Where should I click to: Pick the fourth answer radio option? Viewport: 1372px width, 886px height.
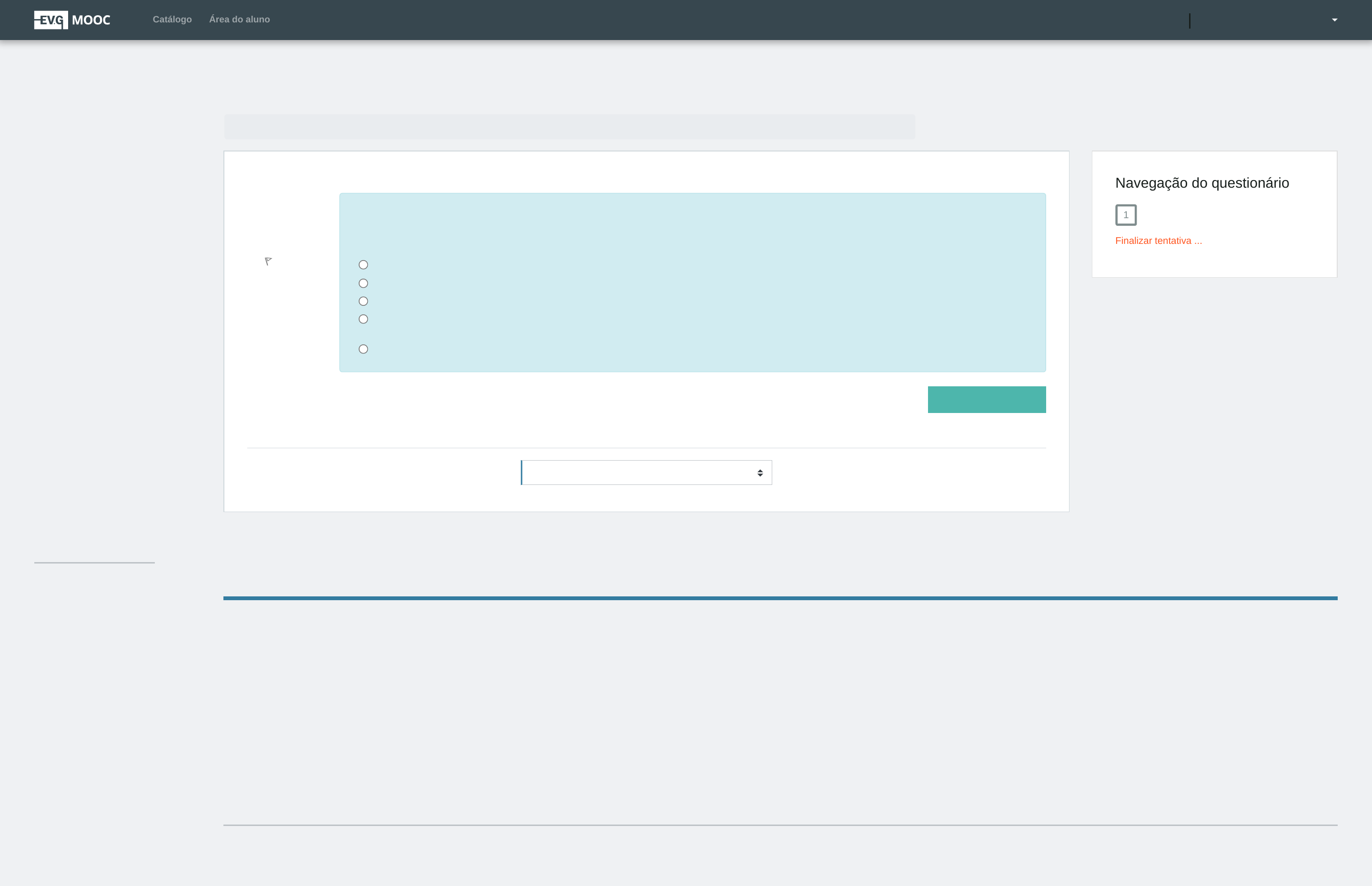[x=363, y=319]
